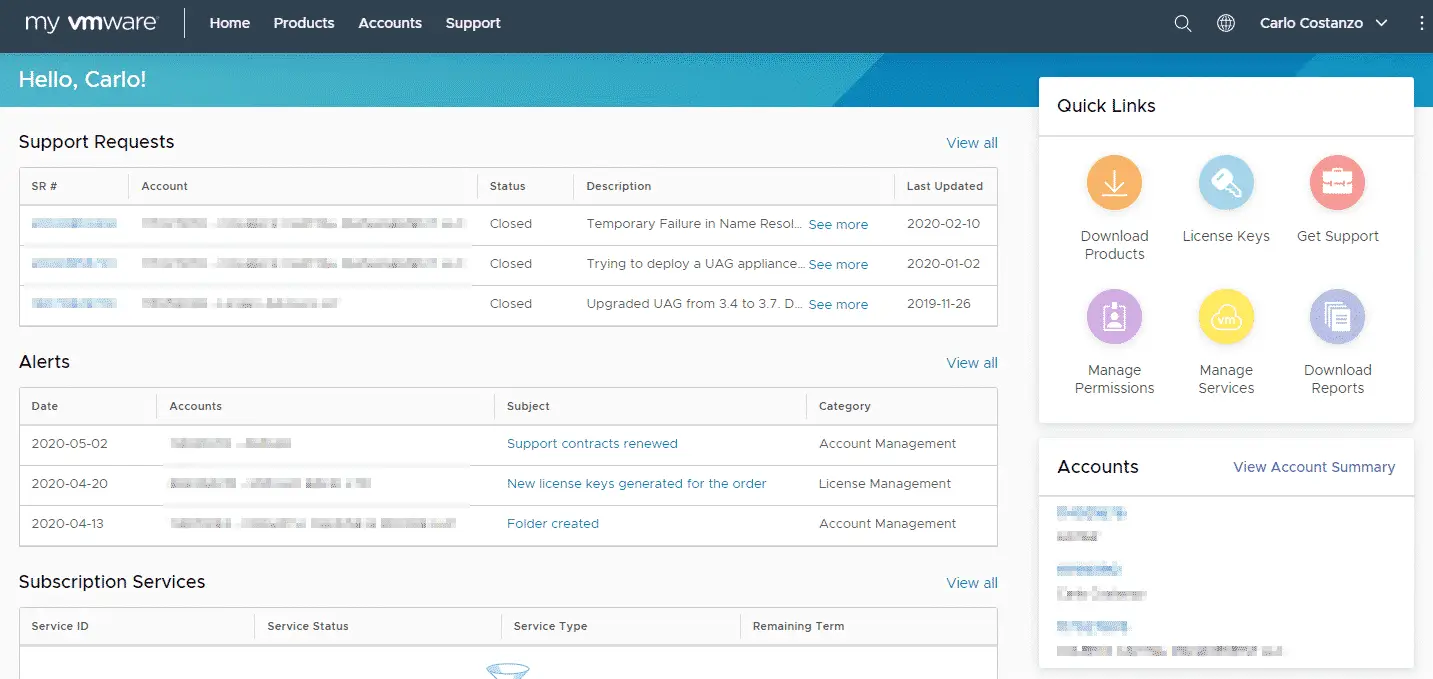
Task: Expand See more for Temporary Failure request
Action: (x=838, y=225)
